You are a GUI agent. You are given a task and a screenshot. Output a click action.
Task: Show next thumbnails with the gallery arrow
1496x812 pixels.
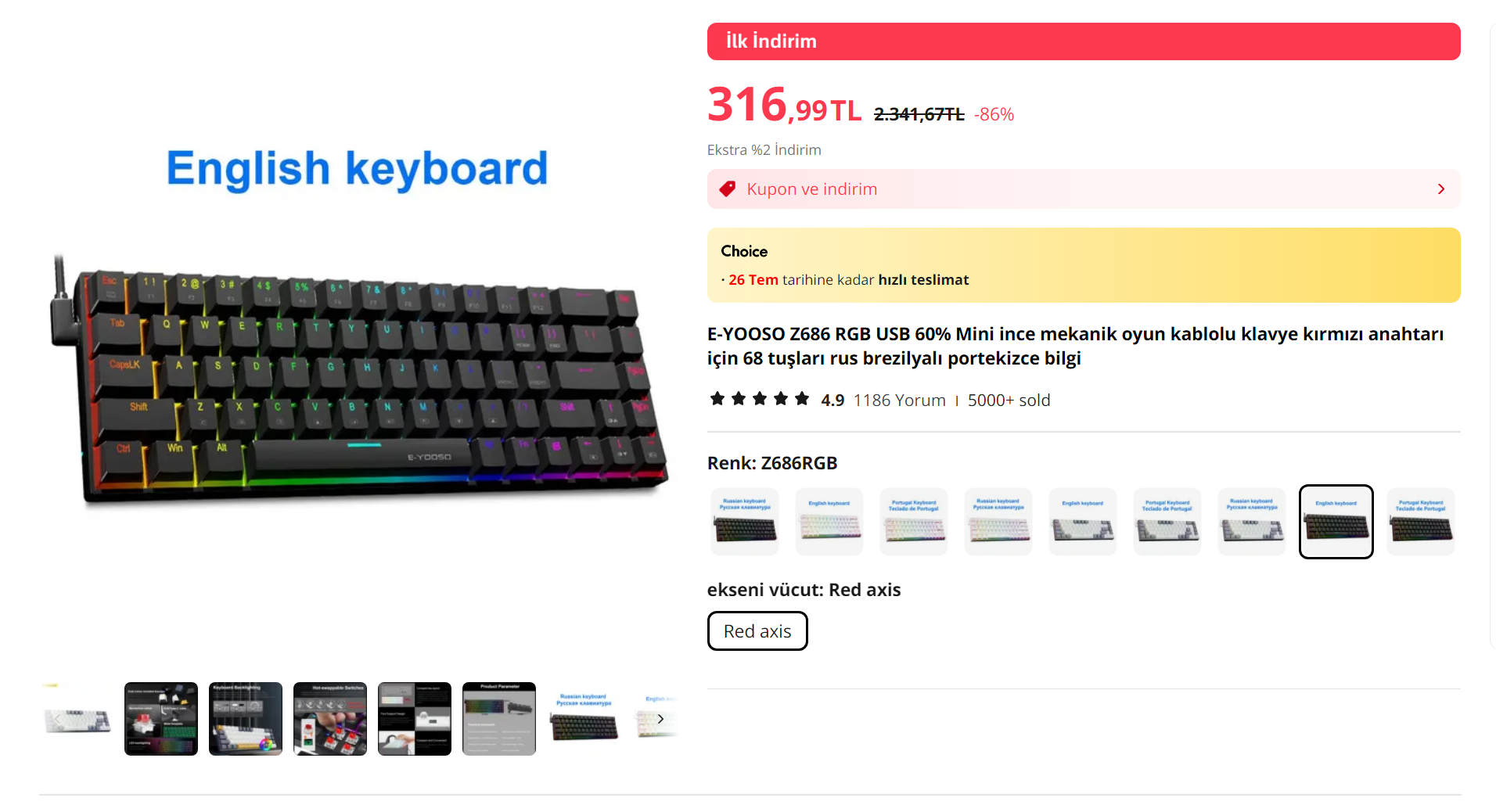coord(660,718)
